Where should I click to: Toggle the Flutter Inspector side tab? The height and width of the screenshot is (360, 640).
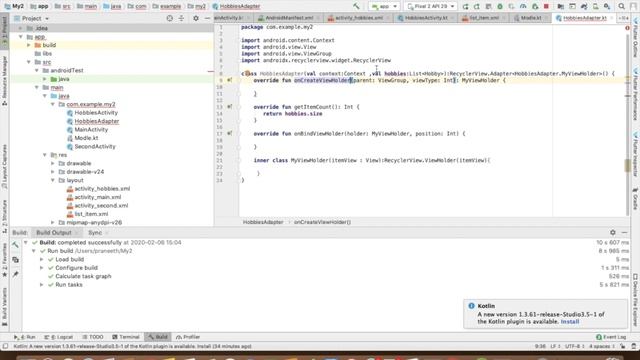(x=636, y=154)
